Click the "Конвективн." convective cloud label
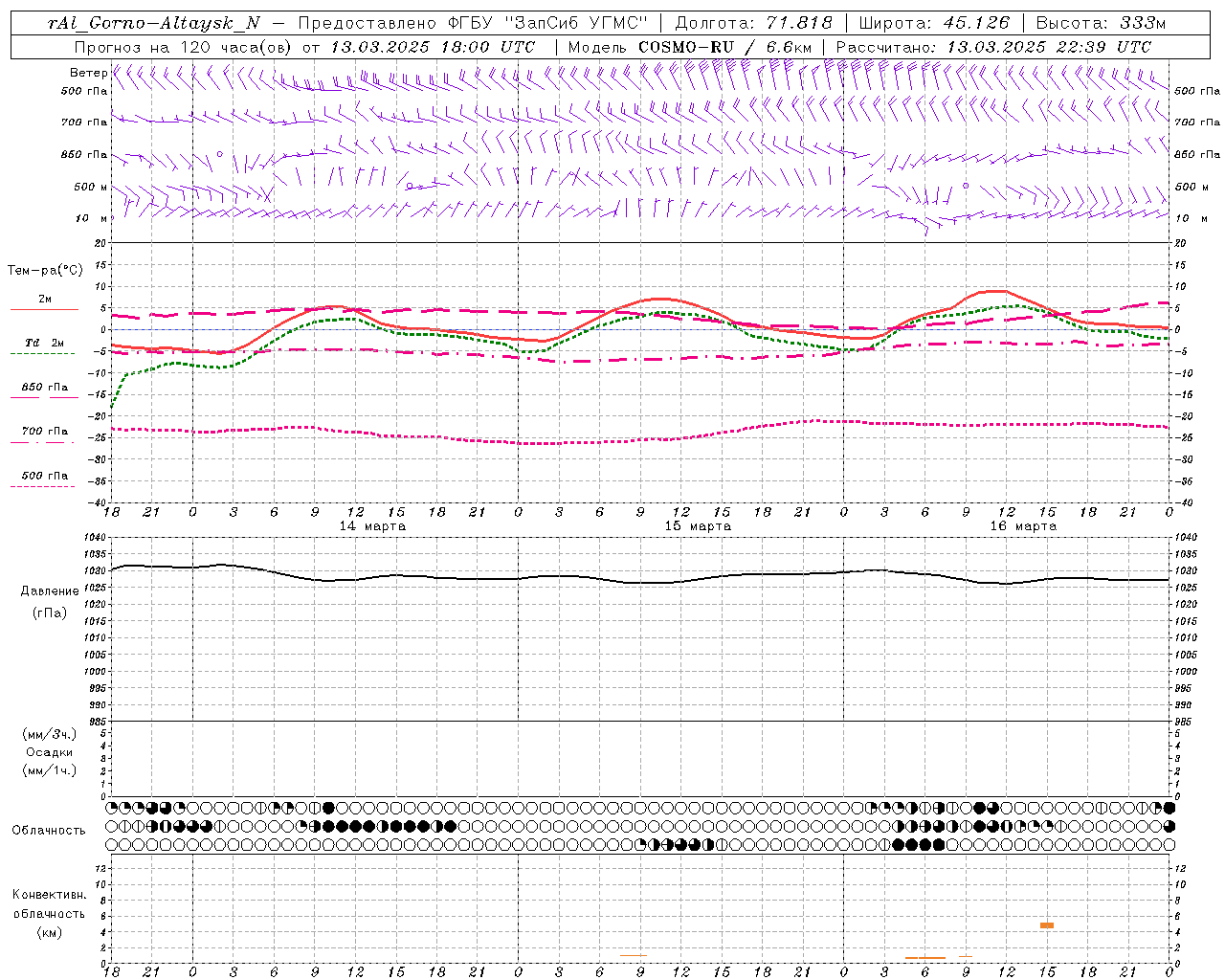Viewport: 1225px width, 980px height. (x=50, y=895)
